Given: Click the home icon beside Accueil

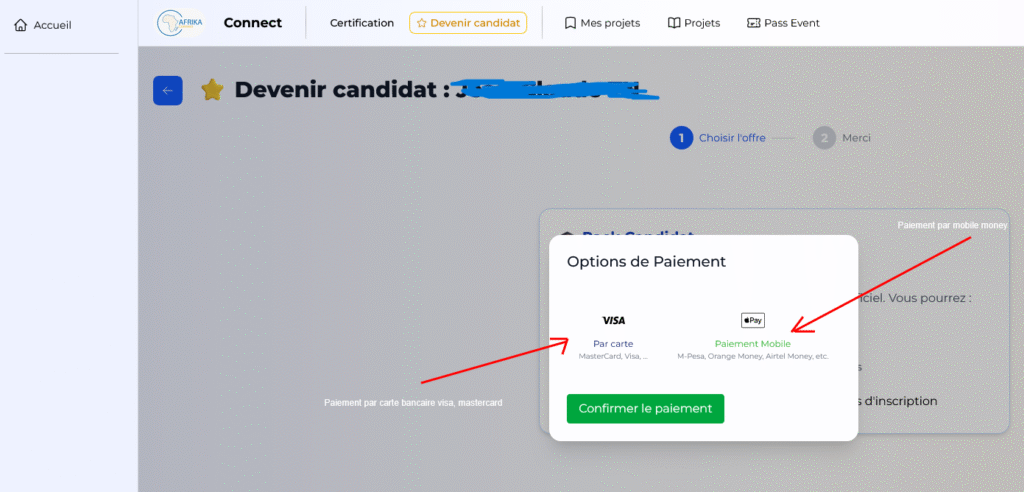Looking at the screenshot, I should pyautogui.click(x=20, y=25).
